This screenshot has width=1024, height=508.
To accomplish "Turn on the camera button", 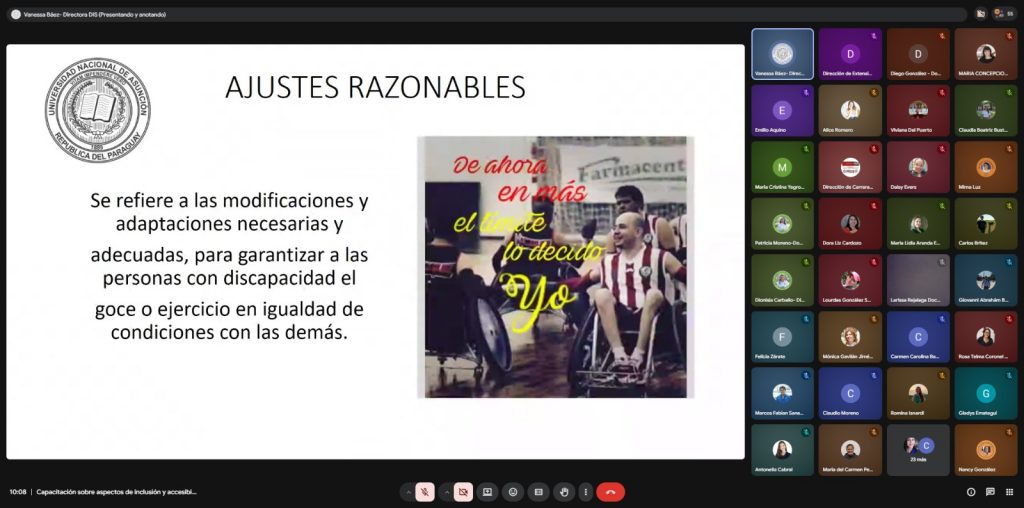I will [x=463, y=492].
